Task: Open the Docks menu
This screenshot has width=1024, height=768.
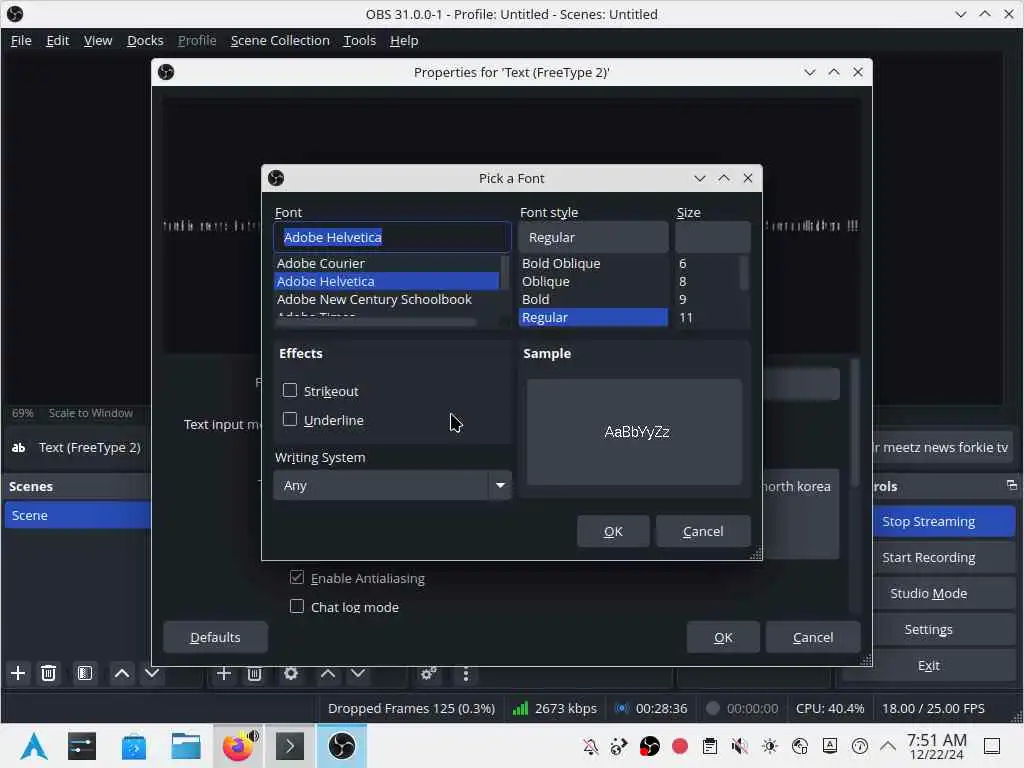Action: click(x=145, y=40)
